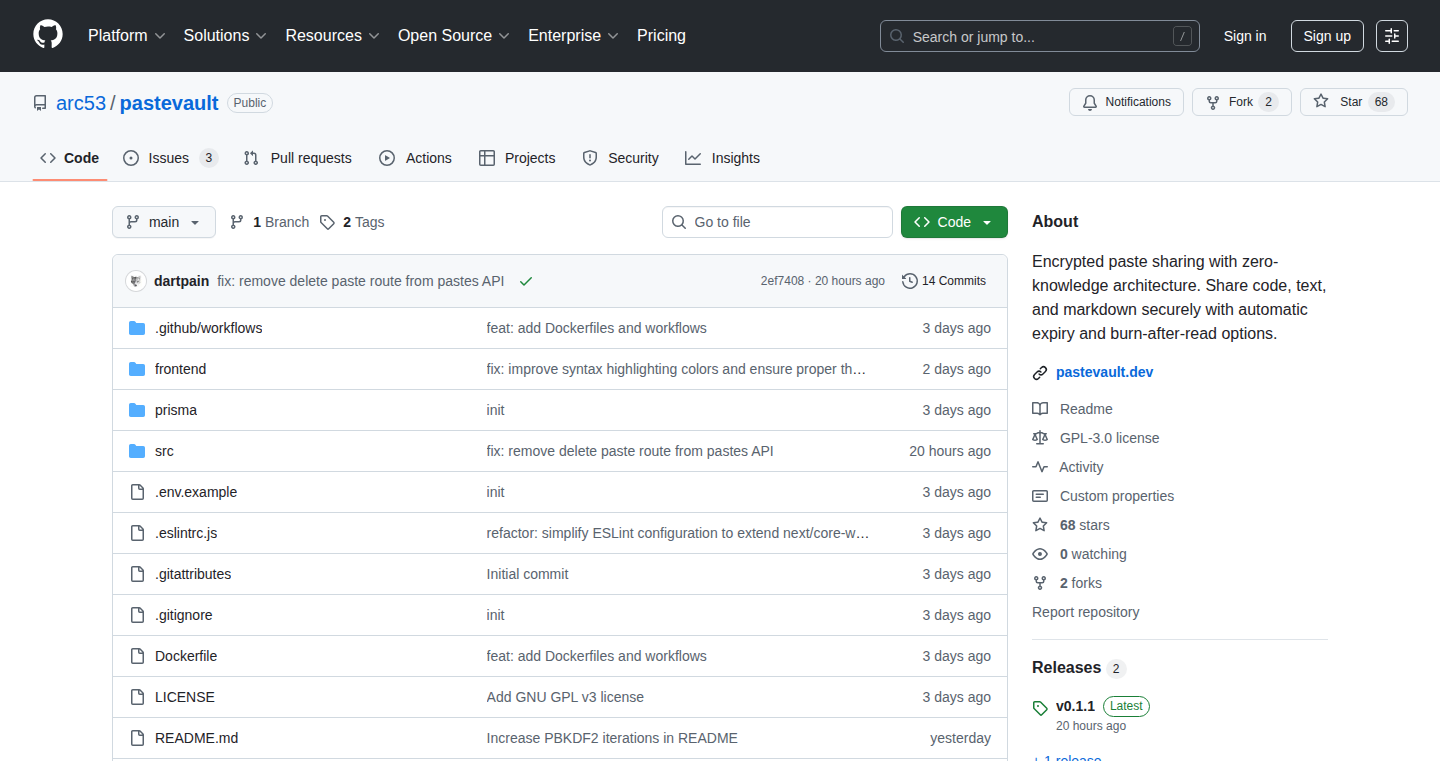Open the main branch selector dropdown
1440x761 pixels.
(x=164, y=222)
